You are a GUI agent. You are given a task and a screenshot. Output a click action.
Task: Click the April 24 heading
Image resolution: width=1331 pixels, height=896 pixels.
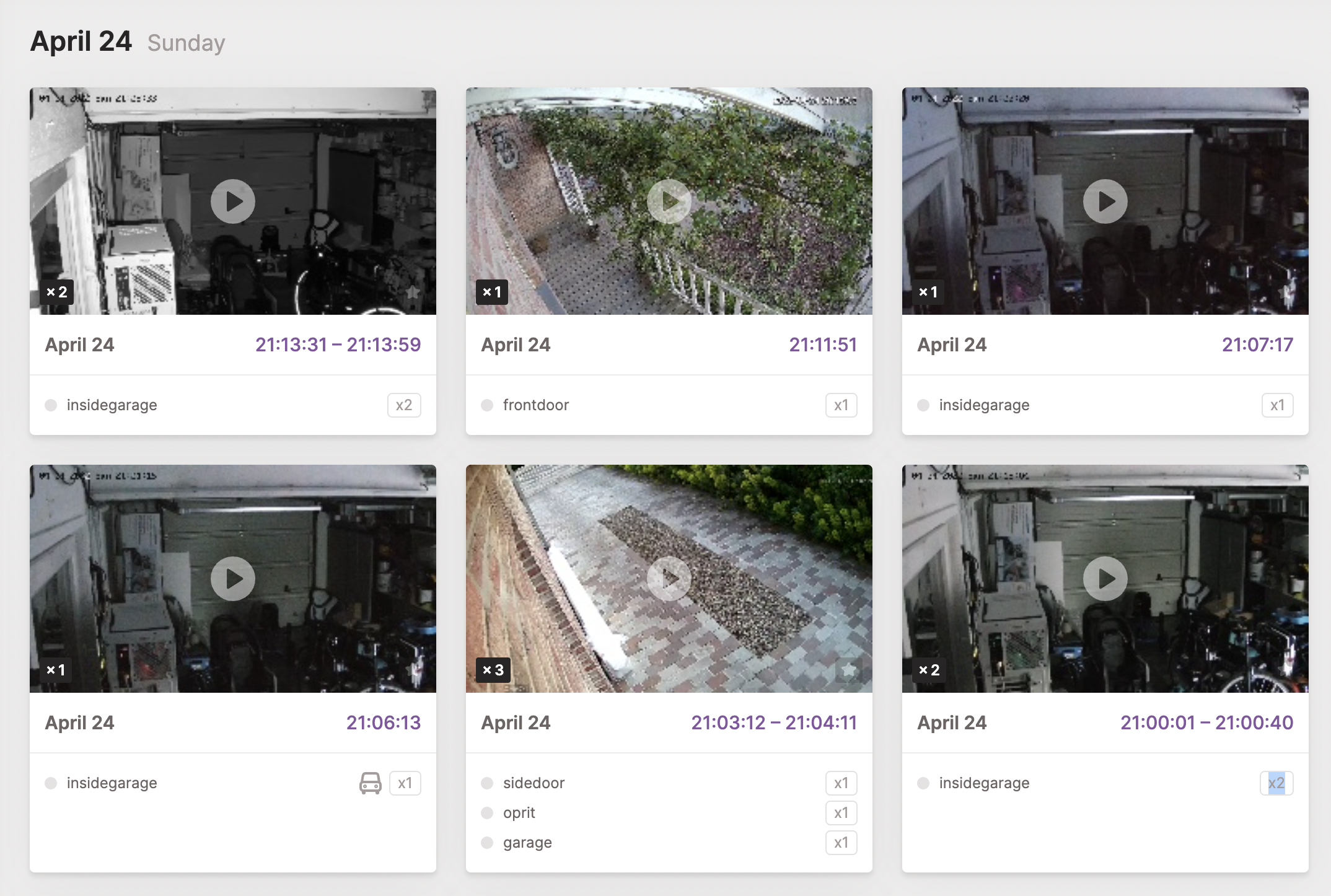click(81, 41)
